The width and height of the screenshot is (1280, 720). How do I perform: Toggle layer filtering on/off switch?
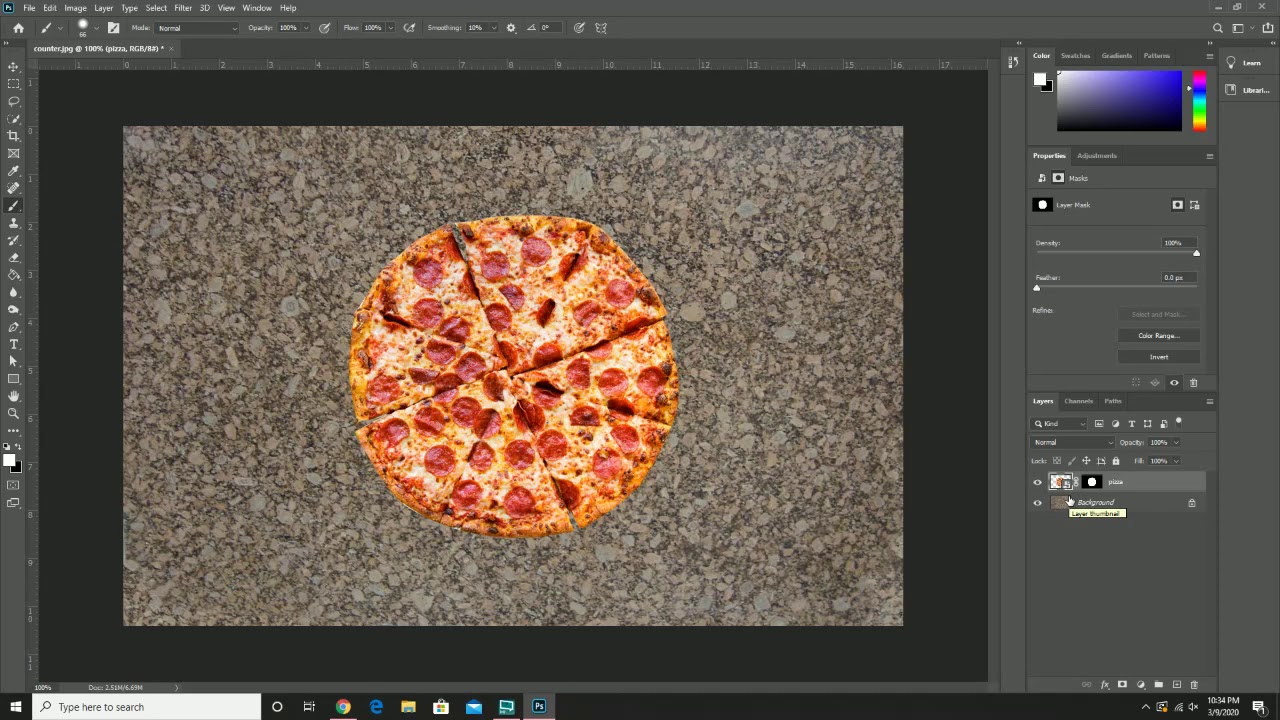1179,423
